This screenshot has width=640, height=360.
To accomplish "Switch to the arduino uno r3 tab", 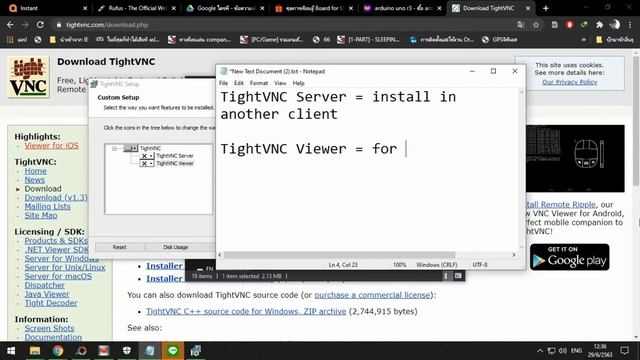I will pos(403,8).
